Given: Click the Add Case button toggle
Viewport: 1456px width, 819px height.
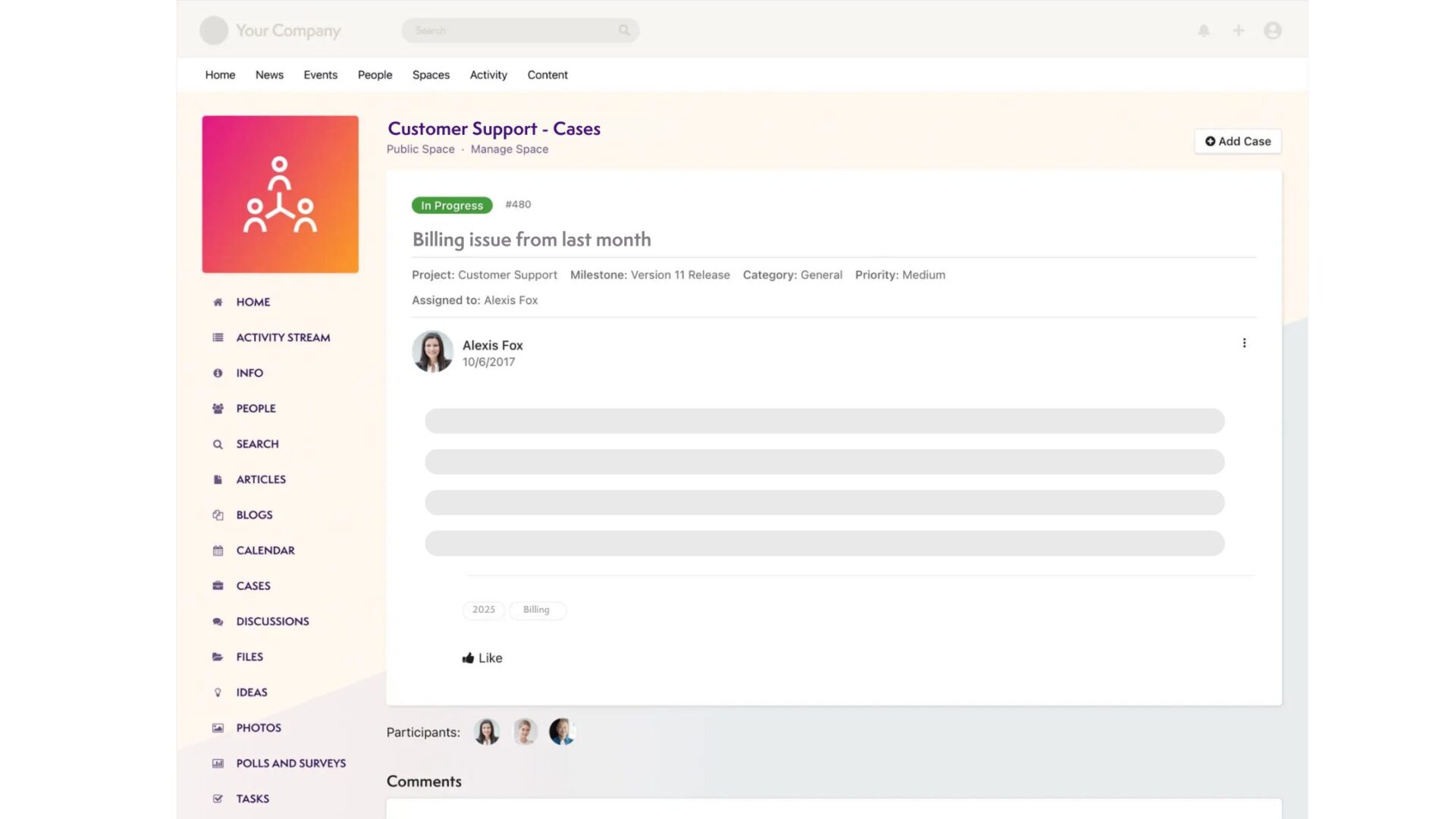Looking at the screenshot, I should (x=1238, y=141).
